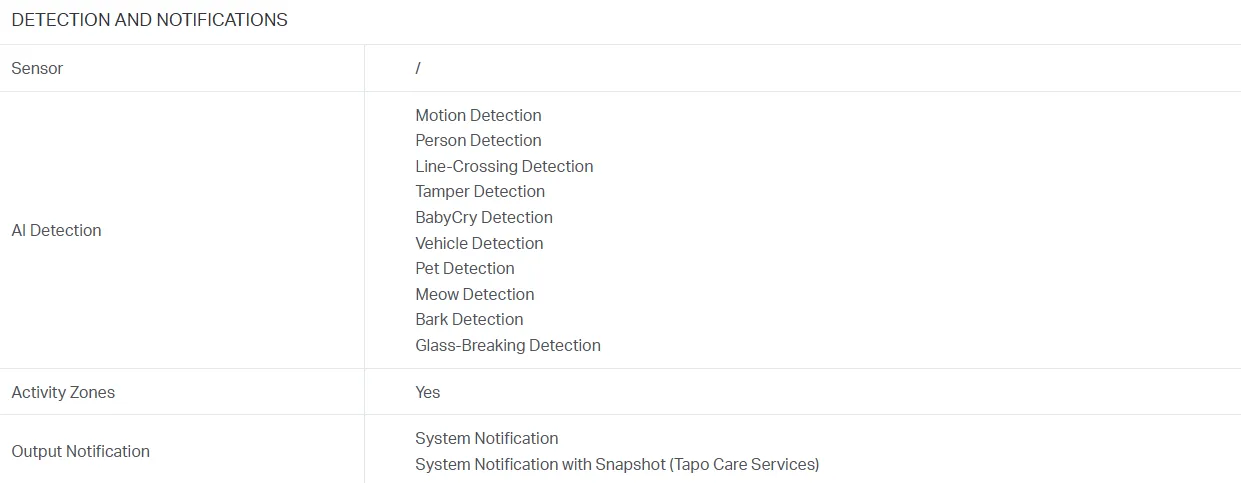Image resolution: width=1241 pixels, height=483 pixels.
Task: Click the Detection and Notifications section header
Action: point(149,20)
